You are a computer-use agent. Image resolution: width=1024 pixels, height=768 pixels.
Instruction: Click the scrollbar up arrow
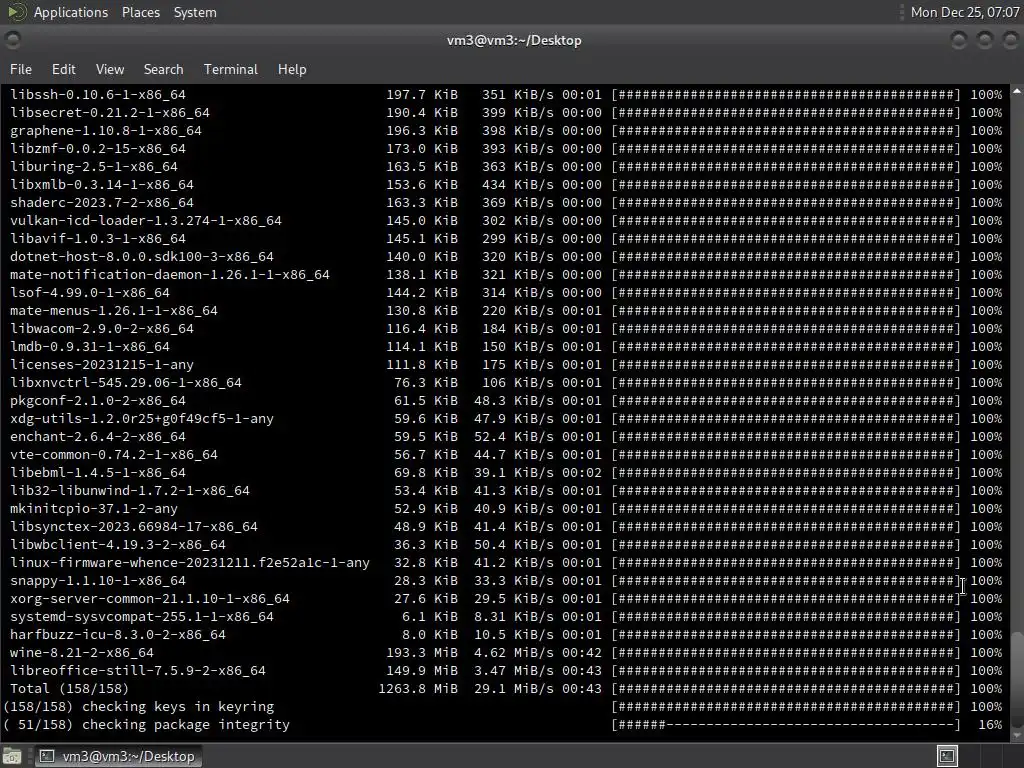[x=1017, y=91]
